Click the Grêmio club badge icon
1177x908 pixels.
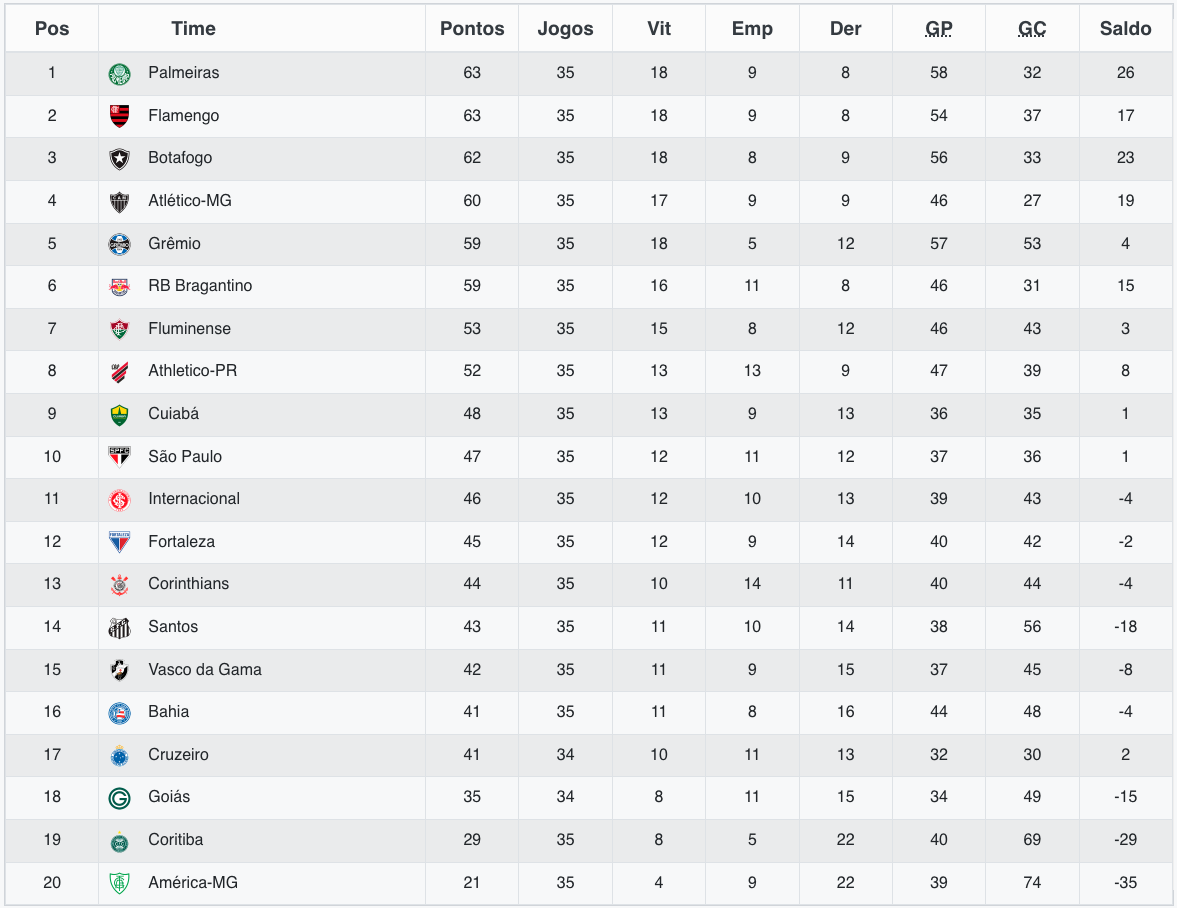click(x=119, y=244)
